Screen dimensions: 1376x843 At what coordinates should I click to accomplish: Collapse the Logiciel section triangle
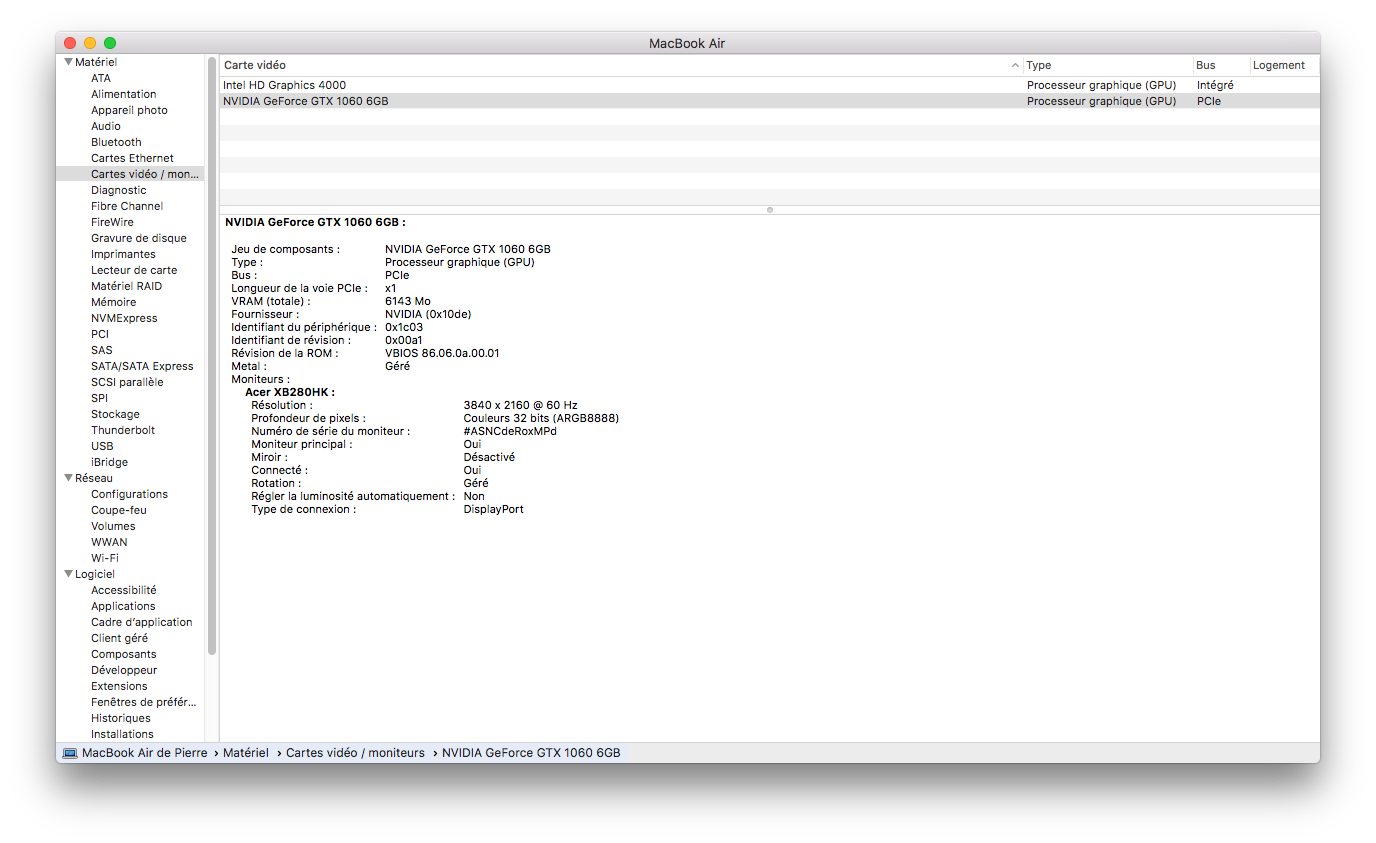[68, 574]
